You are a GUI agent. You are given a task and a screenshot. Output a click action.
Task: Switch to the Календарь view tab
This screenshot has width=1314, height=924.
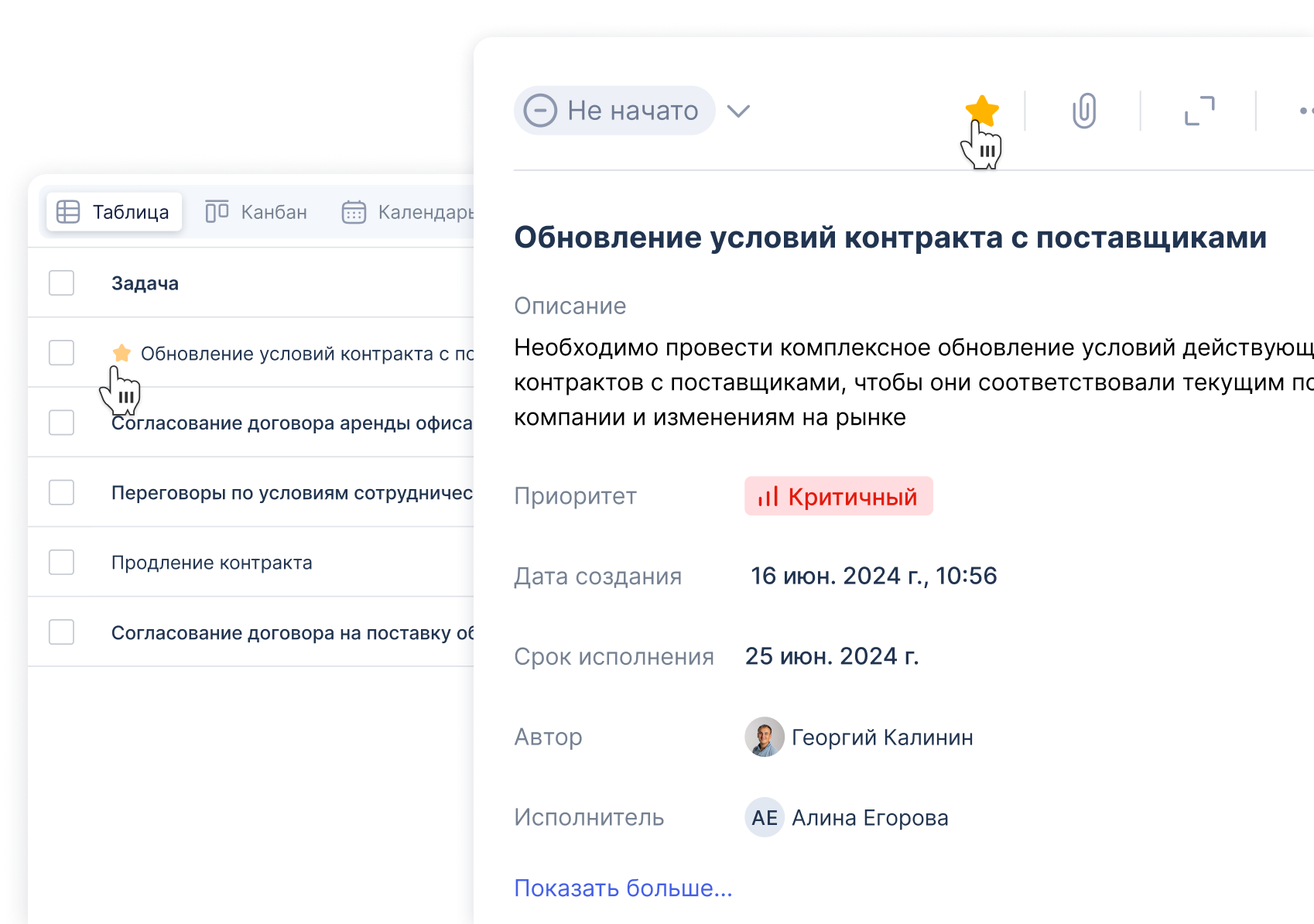pos(408,212)
